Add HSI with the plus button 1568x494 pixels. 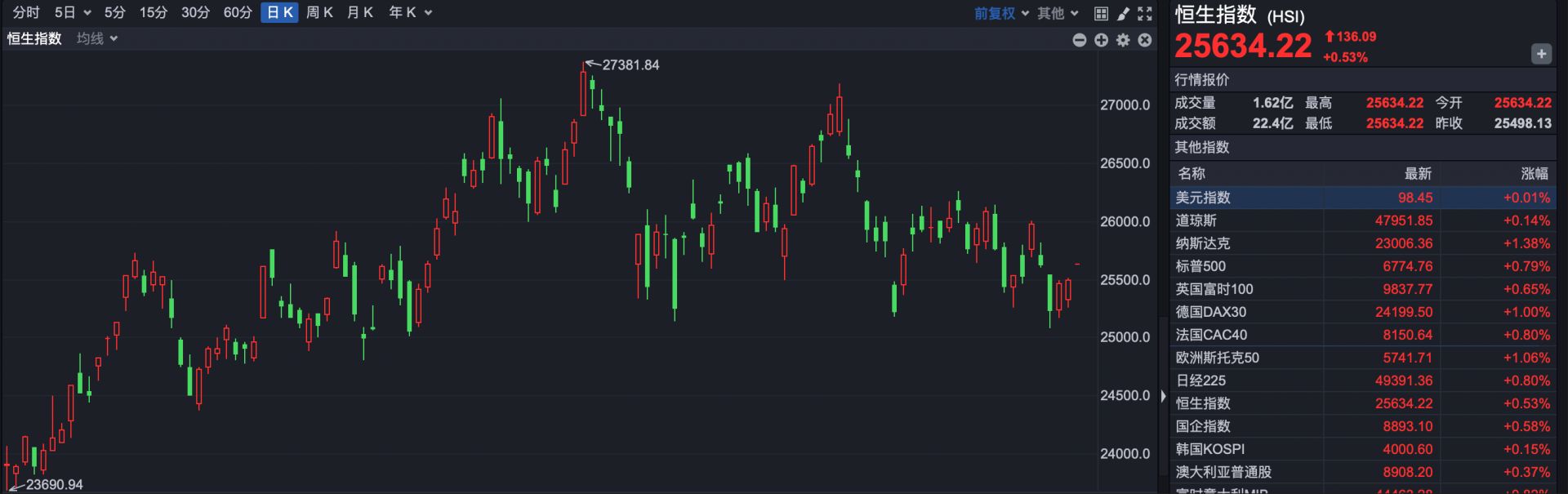point(1540,54)
